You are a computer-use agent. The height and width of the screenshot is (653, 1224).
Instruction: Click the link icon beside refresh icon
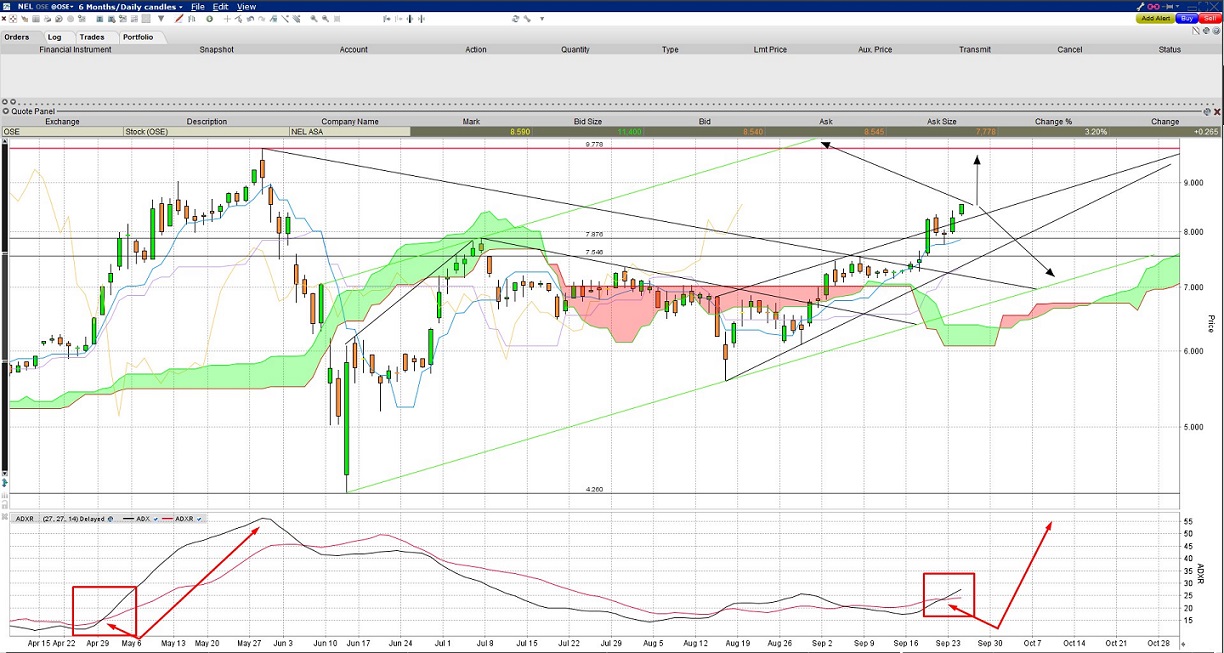pyautogui.click(x=527, y=18)
